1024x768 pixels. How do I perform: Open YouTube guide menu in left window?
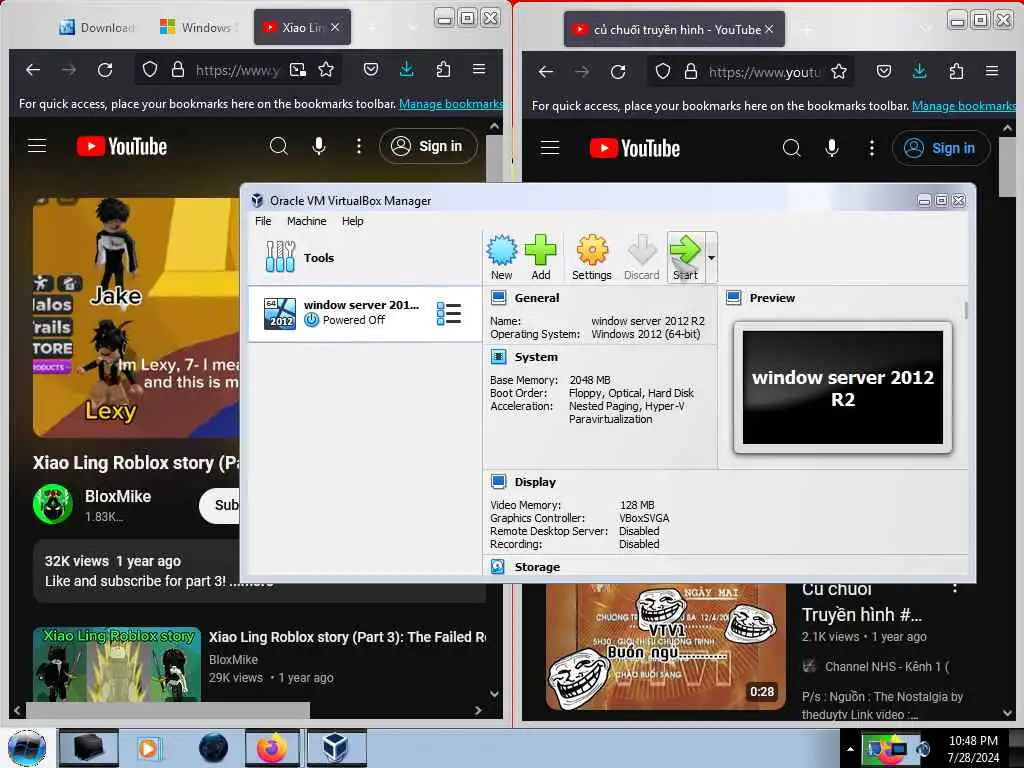click(37, 146)
